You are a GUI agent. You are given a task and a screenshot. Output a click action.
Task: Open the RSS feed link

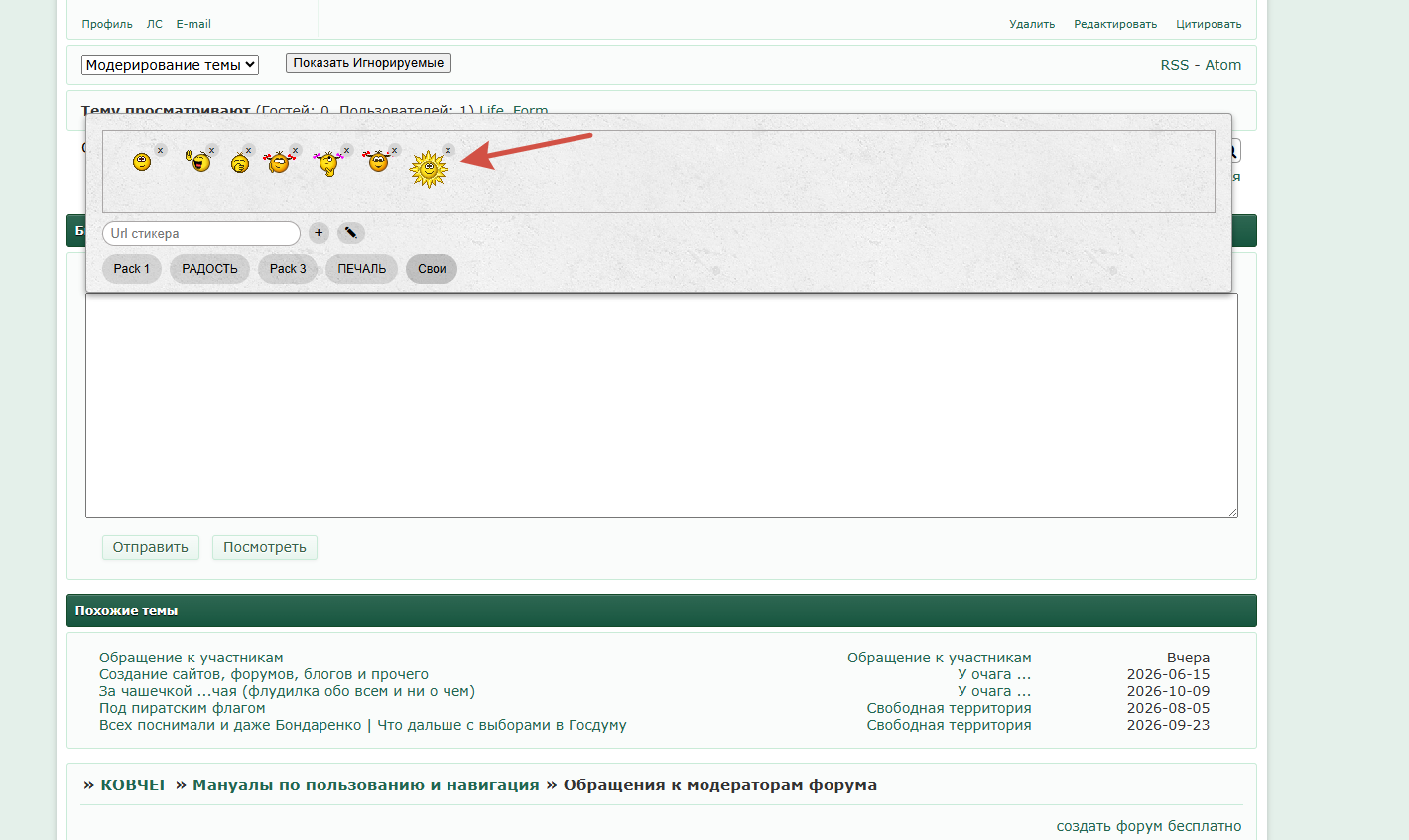tap(1174, 65)
